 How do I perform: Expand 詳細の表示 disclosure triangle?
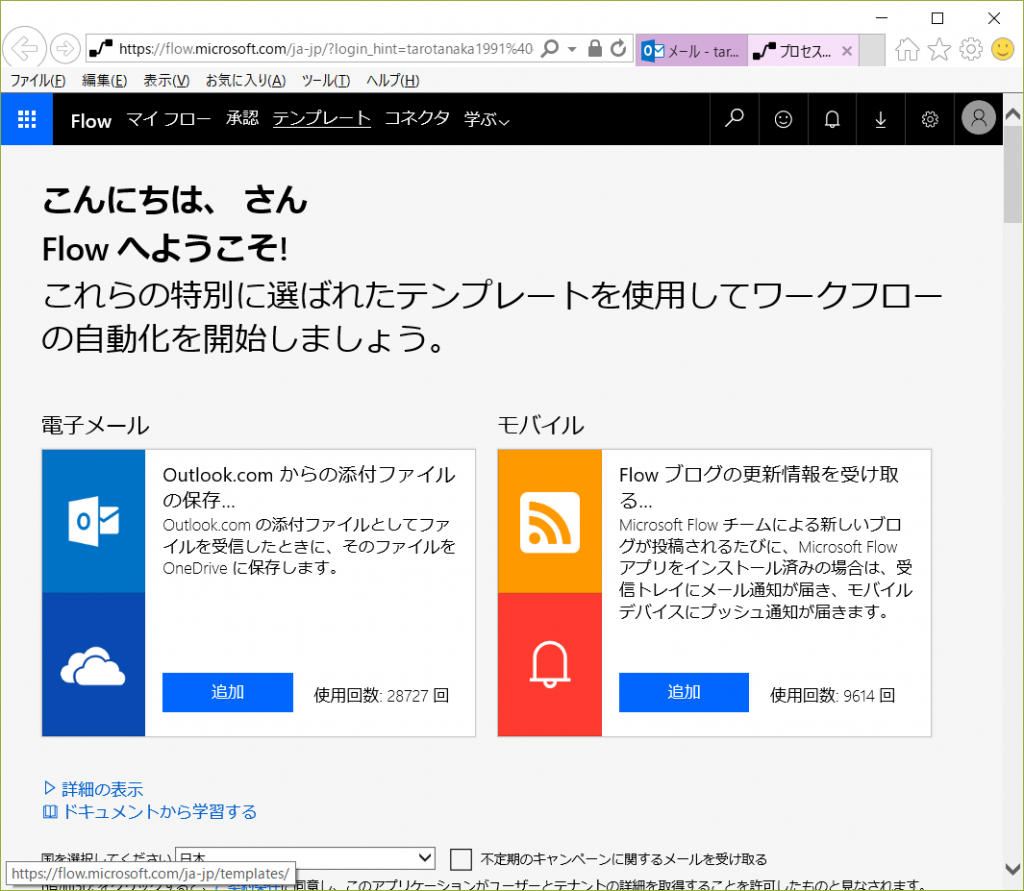click(x=50, y=788)
